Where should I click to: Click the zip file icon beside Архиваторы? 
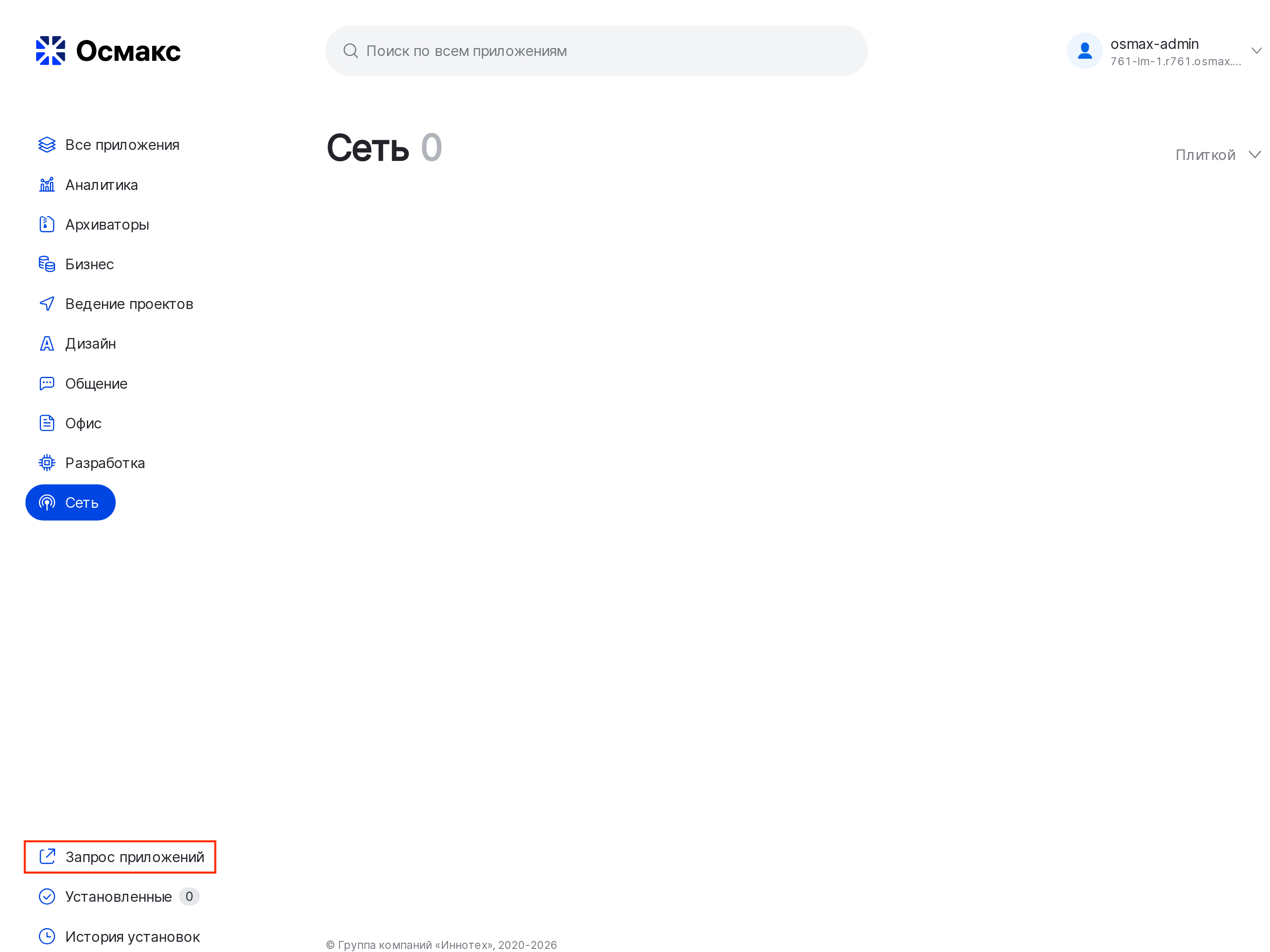(47, 224)
